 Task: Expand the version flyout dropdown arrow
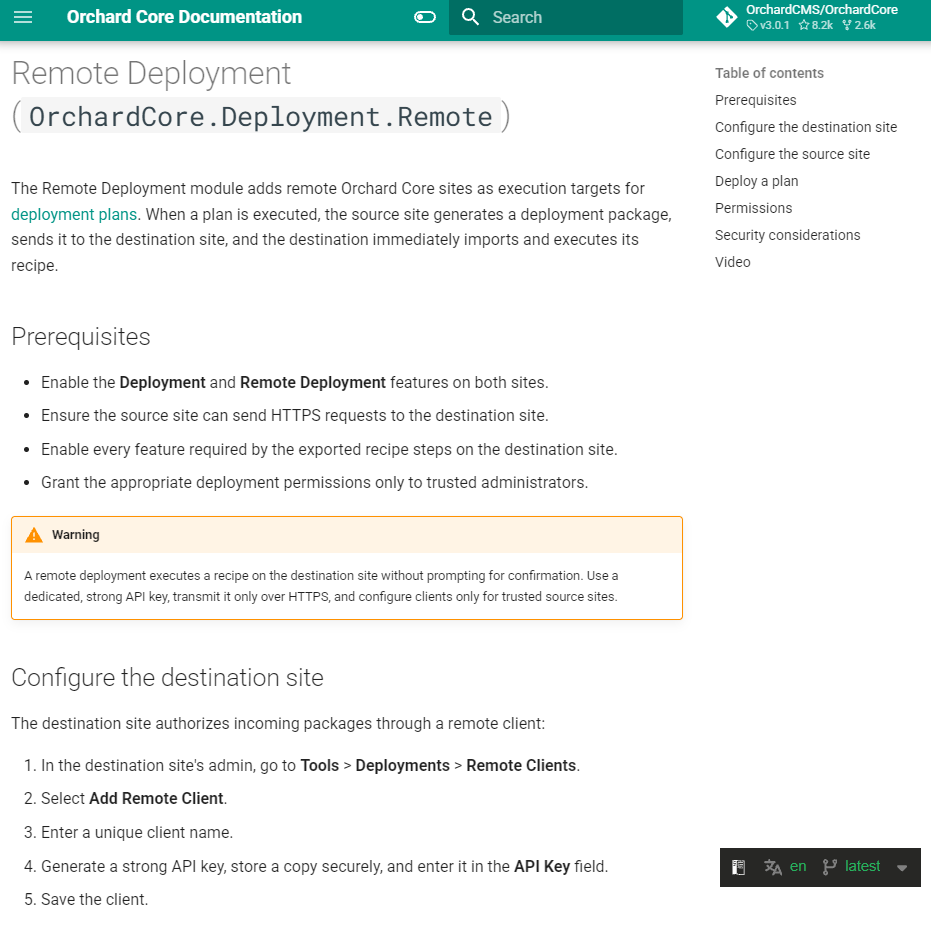[x=902, y=868]
